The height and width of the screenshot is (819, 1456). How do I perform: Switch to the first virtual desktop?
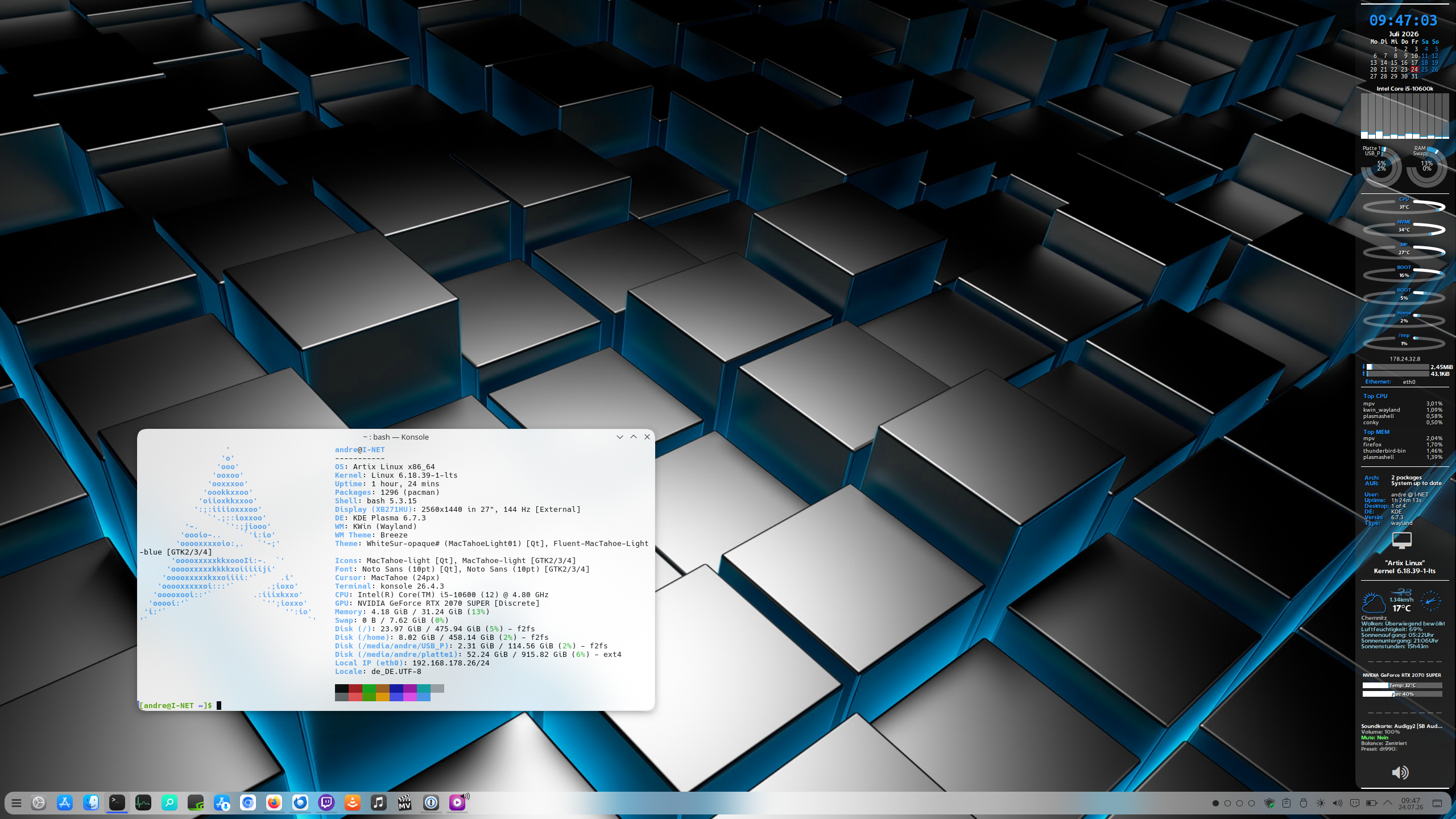1215,803
